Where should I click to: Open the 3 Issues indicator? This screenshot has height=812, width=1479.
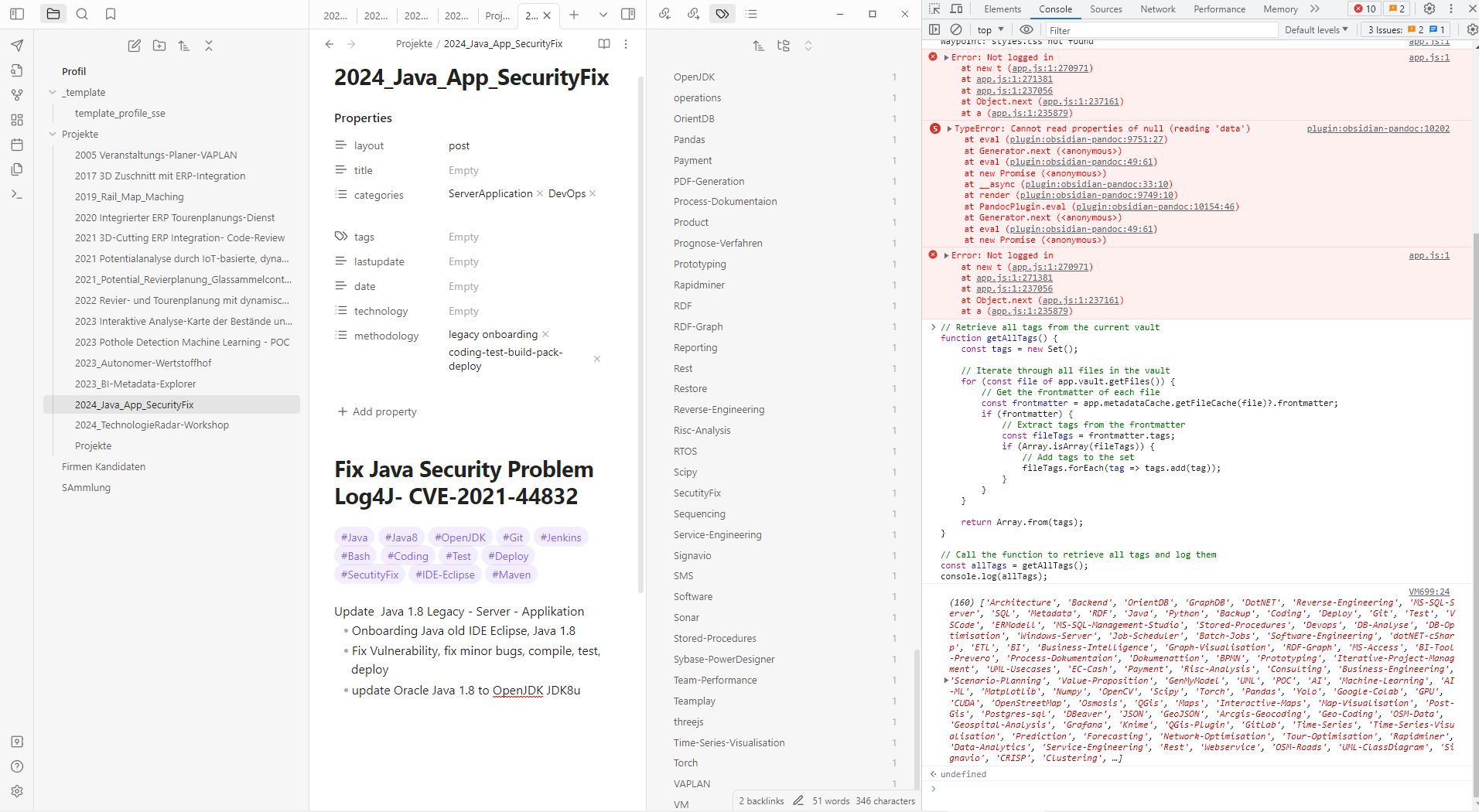1406,29
